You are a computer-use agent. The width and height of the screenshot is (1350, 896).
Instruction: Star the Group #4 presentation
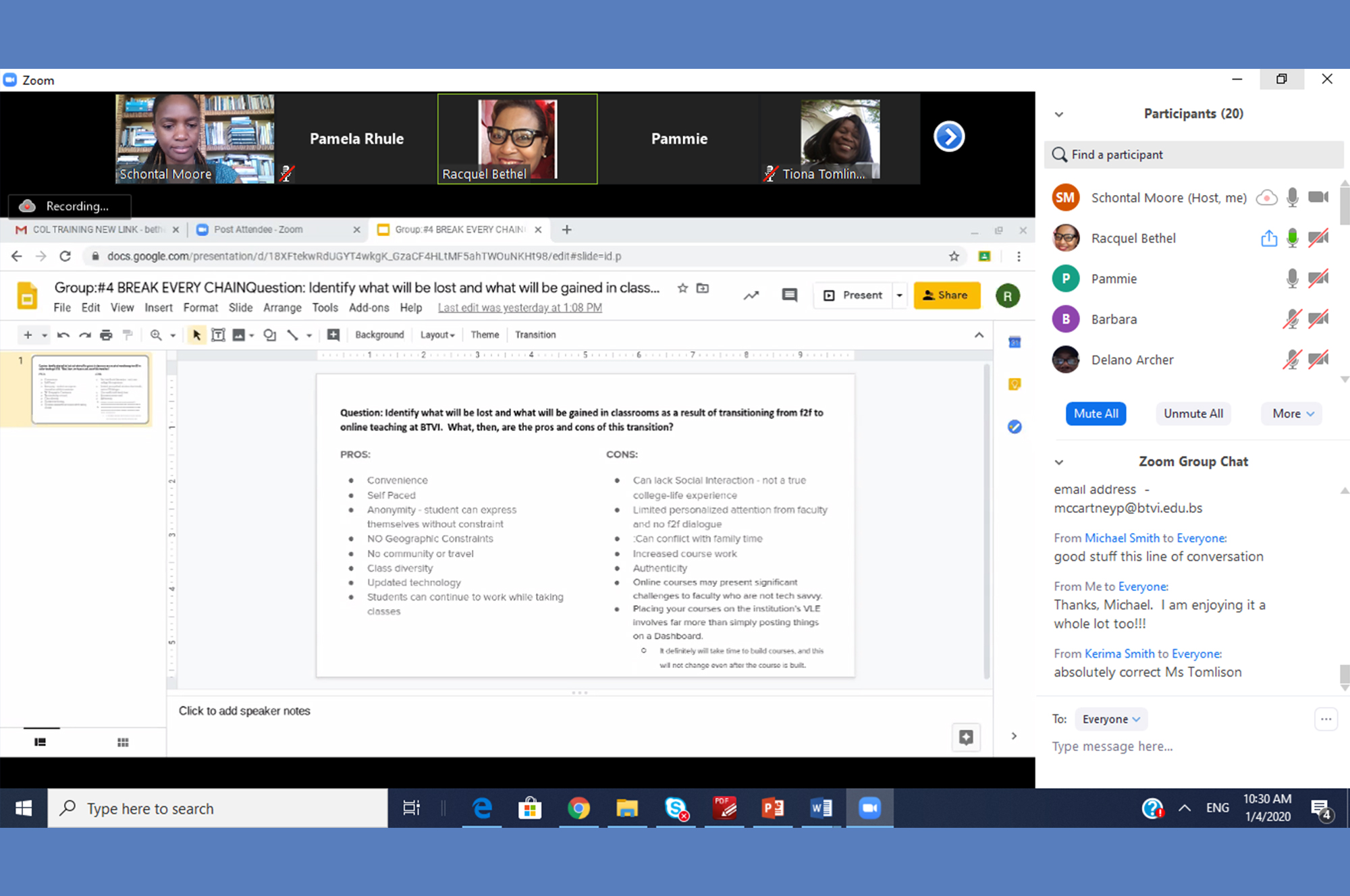[x=682, y=288]
